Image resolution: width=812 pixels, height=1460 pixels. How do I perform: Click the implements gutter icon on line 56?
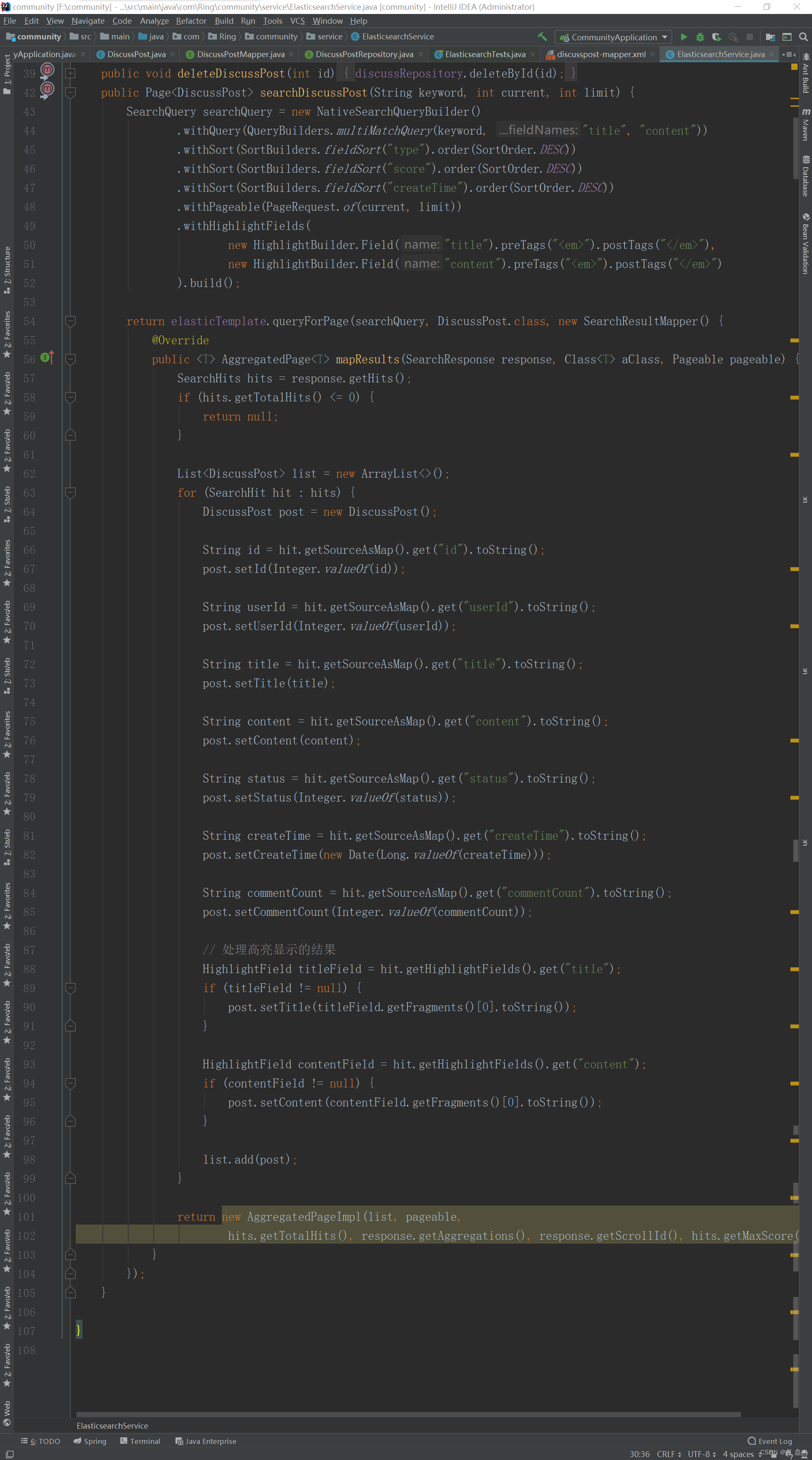click(47, 358)
